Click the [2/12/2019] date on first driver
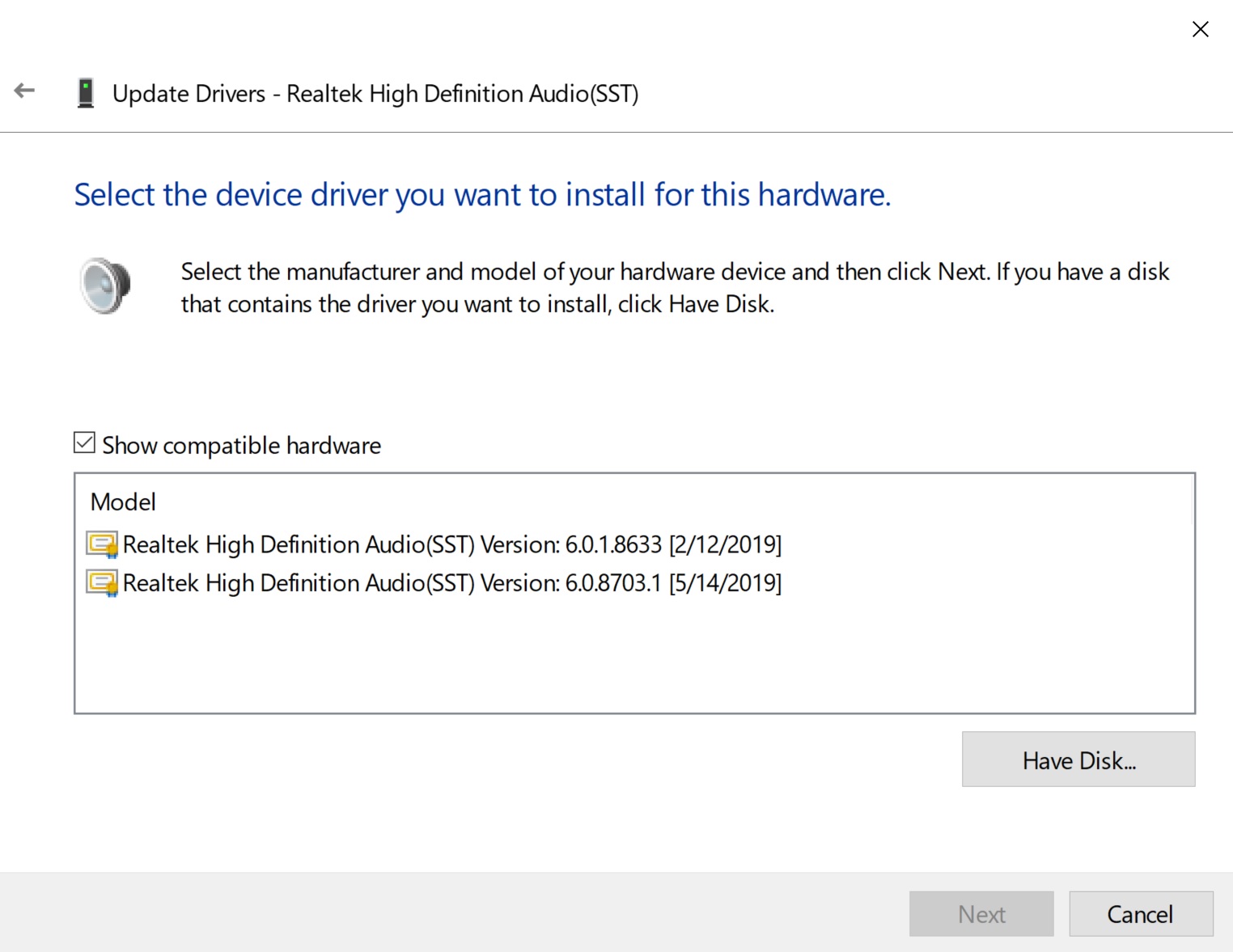 click(x=725, y=544)
